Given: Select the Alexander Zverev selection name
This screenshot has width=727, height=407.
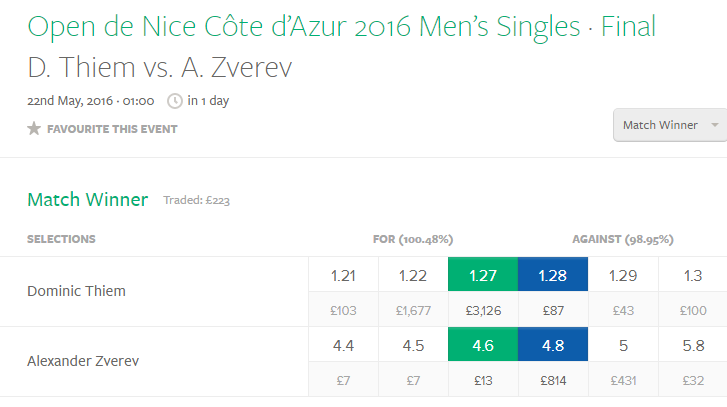Looking at the screenshot, I should coord(83,361).
